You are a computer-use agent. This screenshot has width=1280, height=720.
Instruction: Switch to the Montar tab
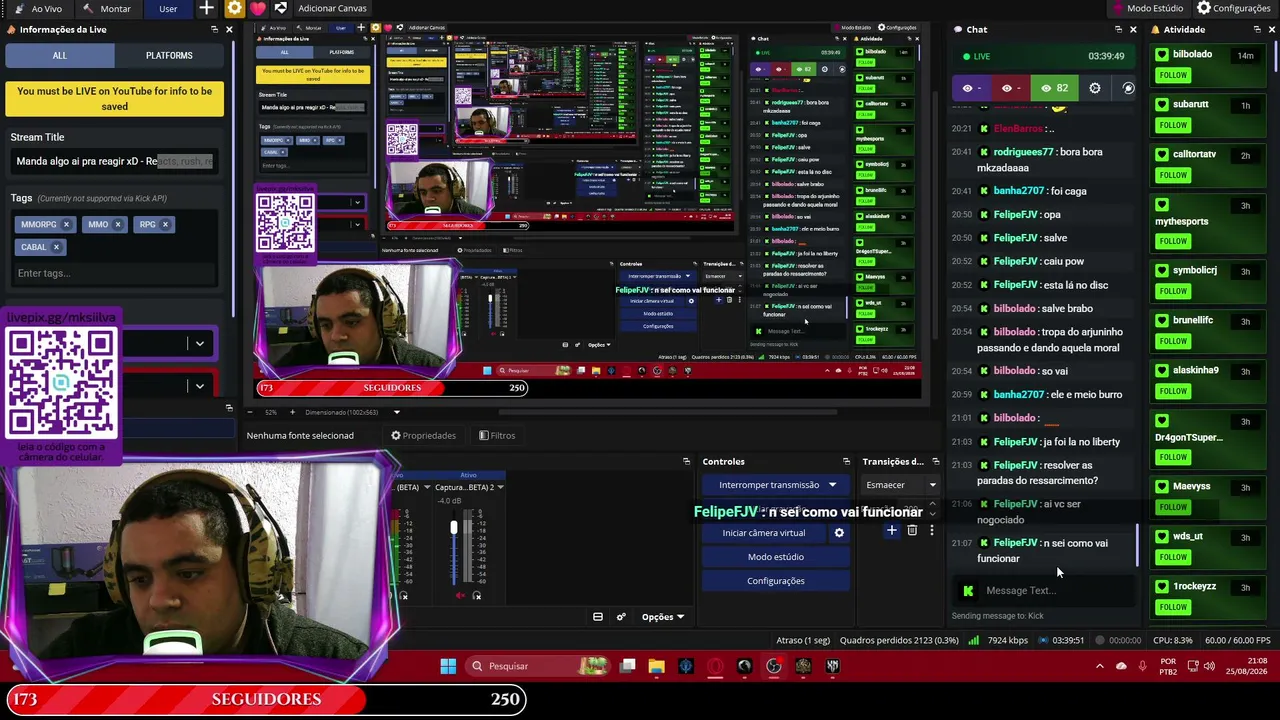click(x=107, y=9)
